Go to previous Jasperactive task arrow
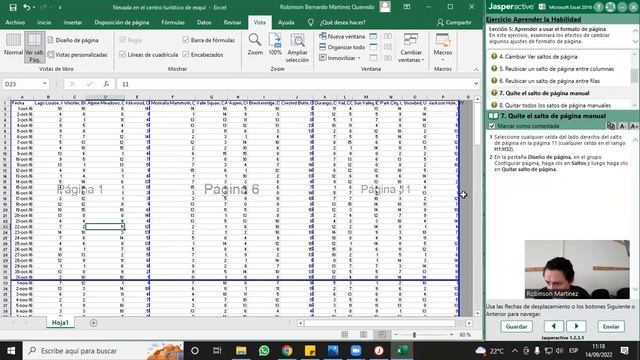 tap(554, 326)
